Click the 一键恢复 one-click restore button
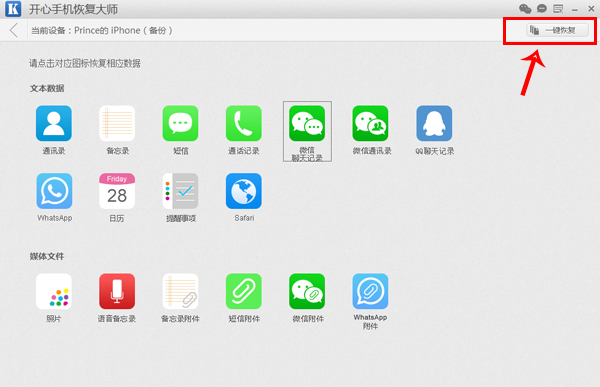The image size is (600, 387). click(x=558, y=30)
